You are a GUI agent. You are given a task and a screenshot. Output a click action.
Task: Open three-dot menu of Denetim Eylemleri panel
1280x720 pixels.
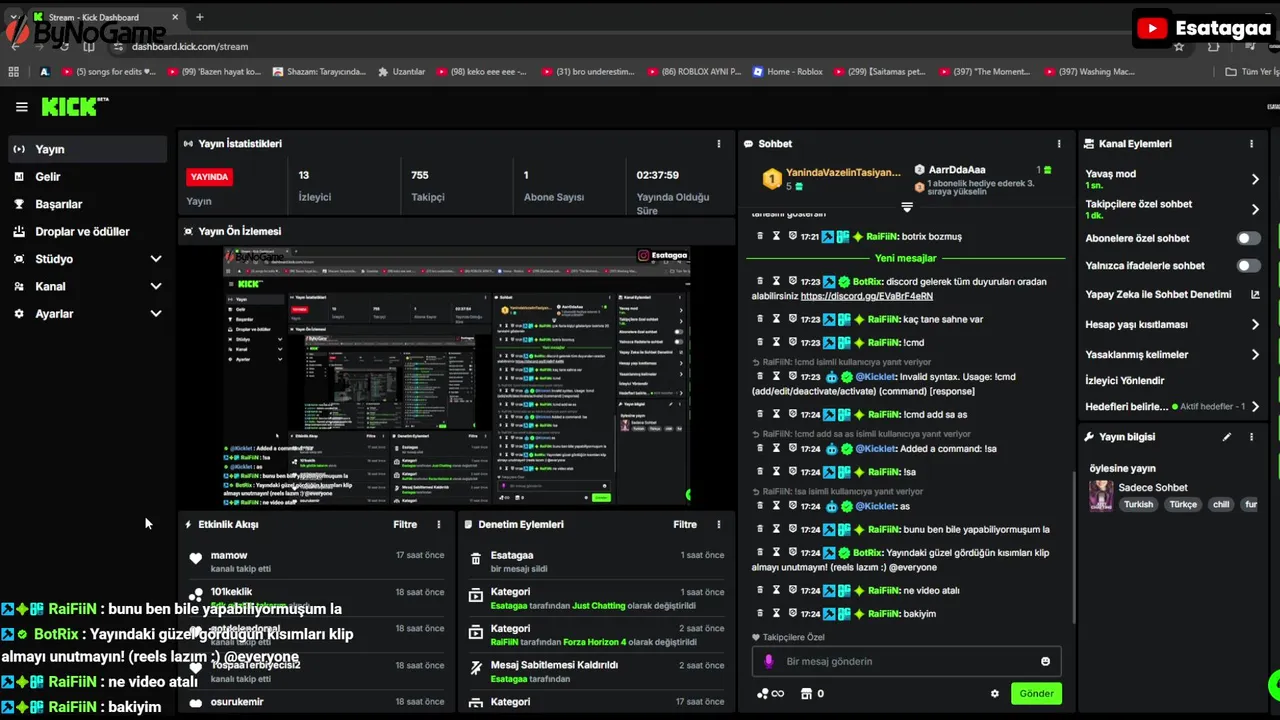tap(718, 524)
